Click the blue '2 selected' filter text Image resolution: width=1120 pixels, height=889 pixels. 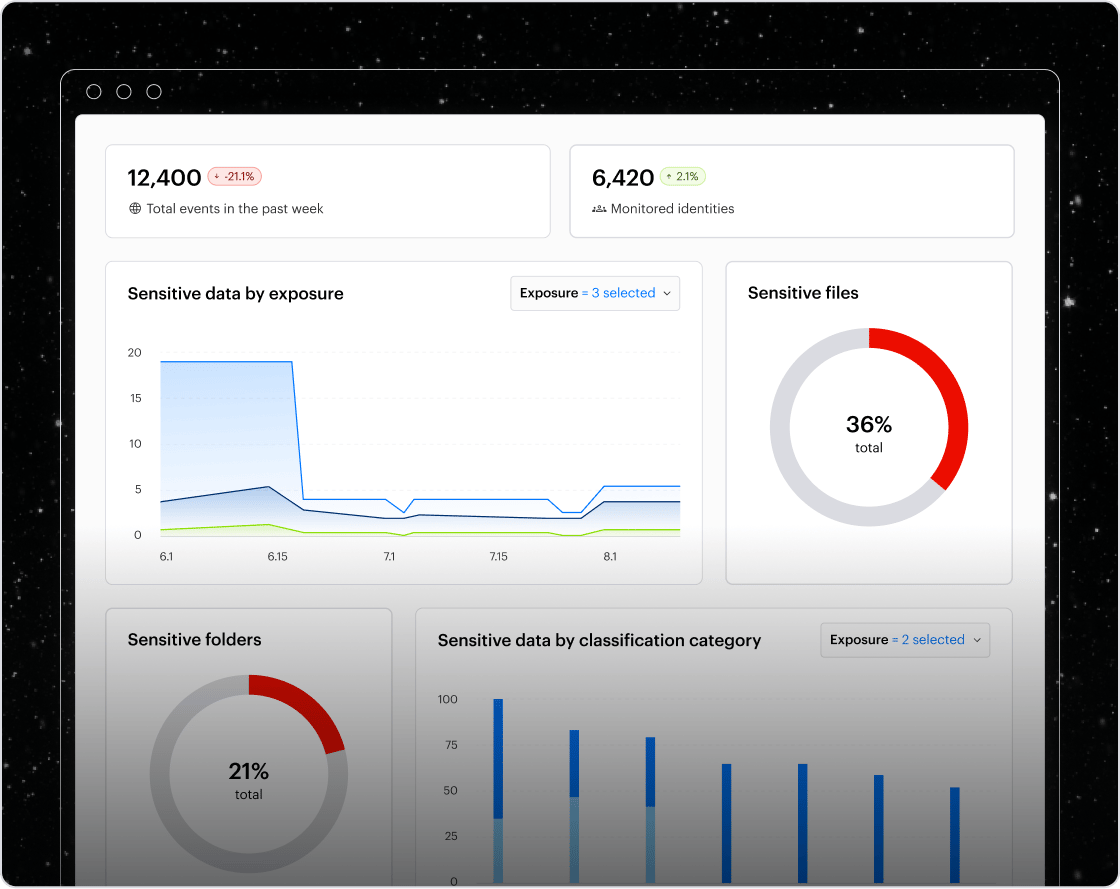pyautogui.click(x=933, y=640)
